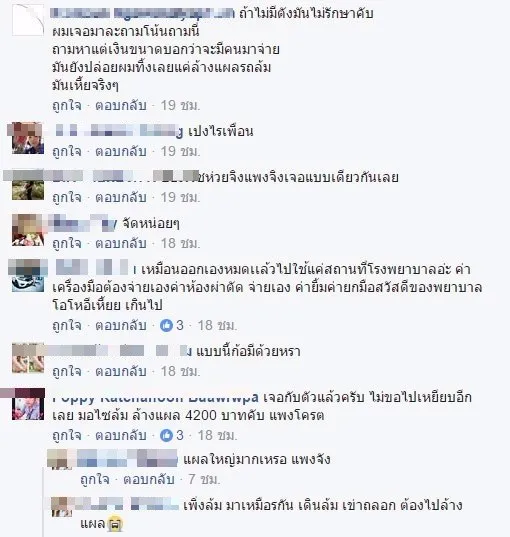Click the 7 ชม. timestamp on the reply

204,479
